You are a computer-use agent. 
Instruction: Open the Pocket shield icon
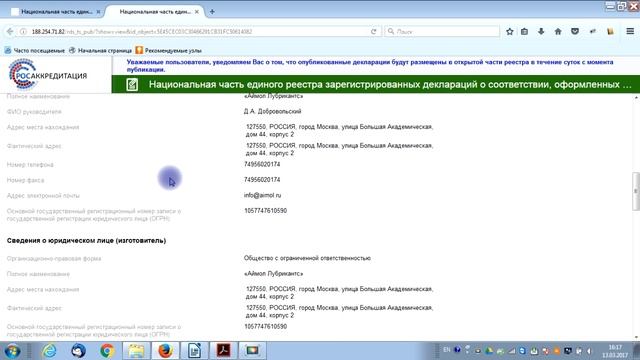pos(575,31)
